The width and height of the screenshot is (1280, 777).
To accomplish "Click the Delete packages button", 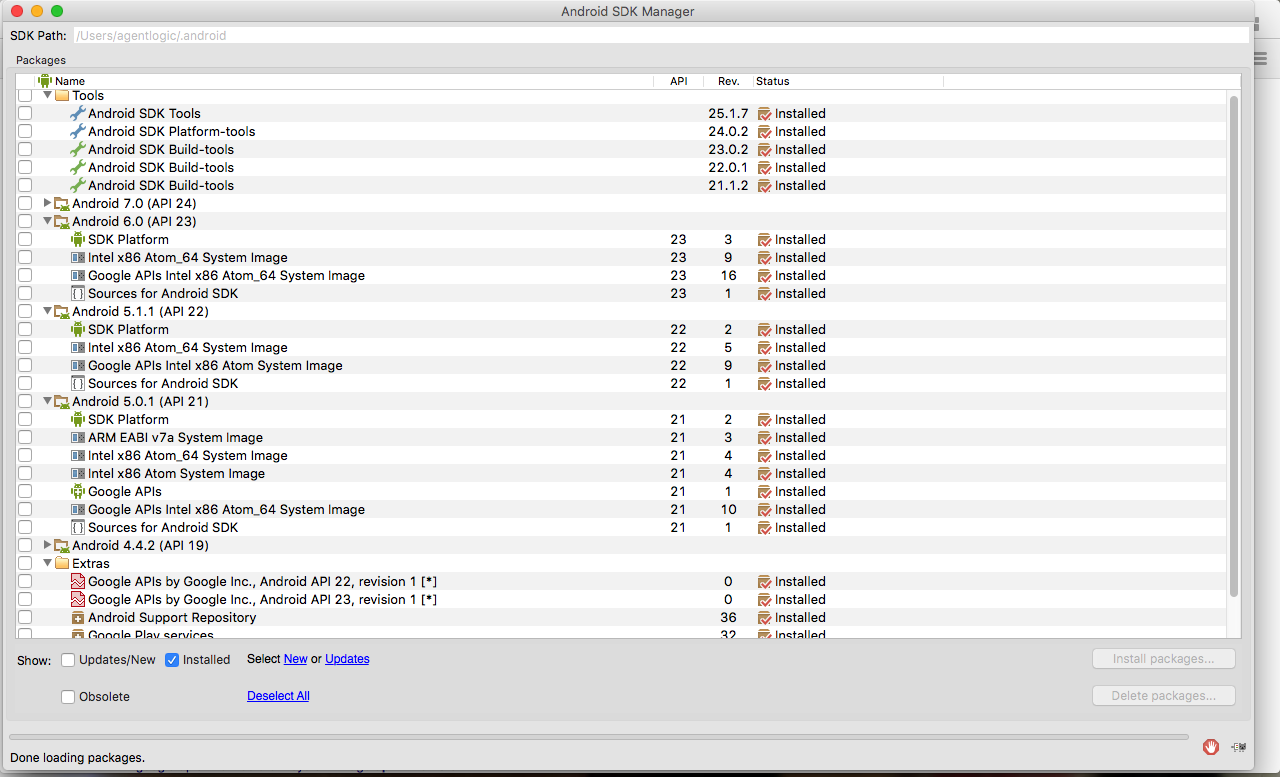I will point(1164,696).
